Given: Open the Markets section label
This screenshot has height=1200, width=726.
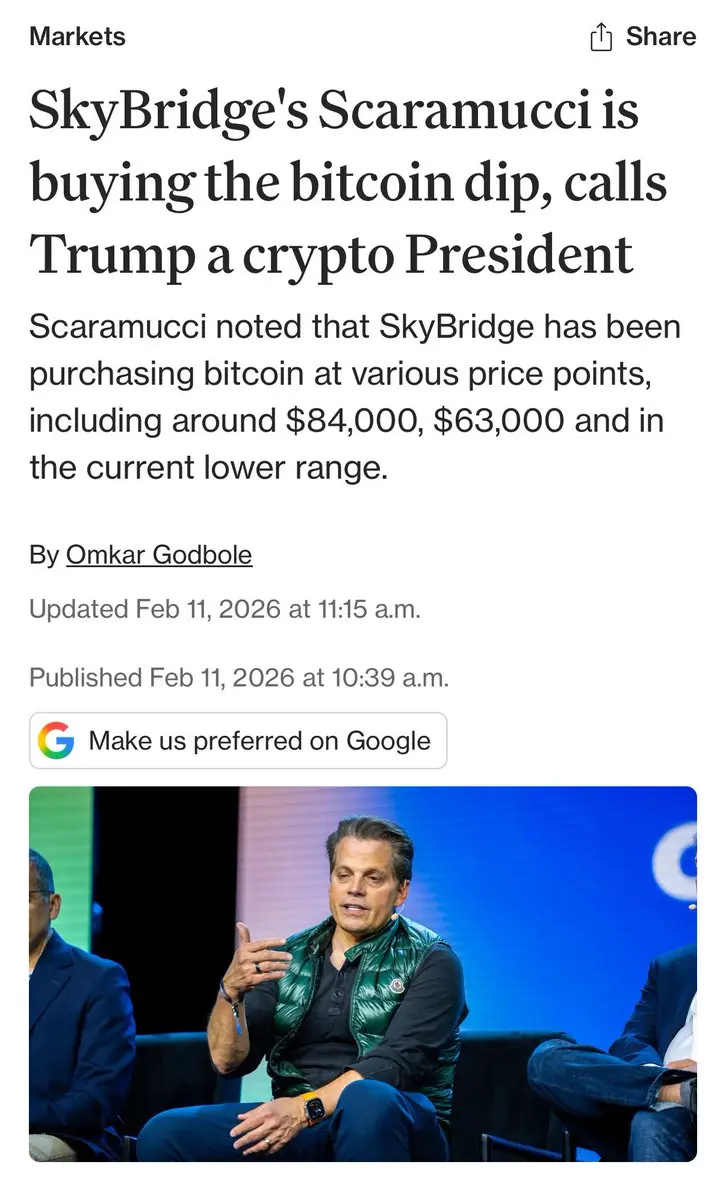Looking at the screenshot, I should 78,36.
